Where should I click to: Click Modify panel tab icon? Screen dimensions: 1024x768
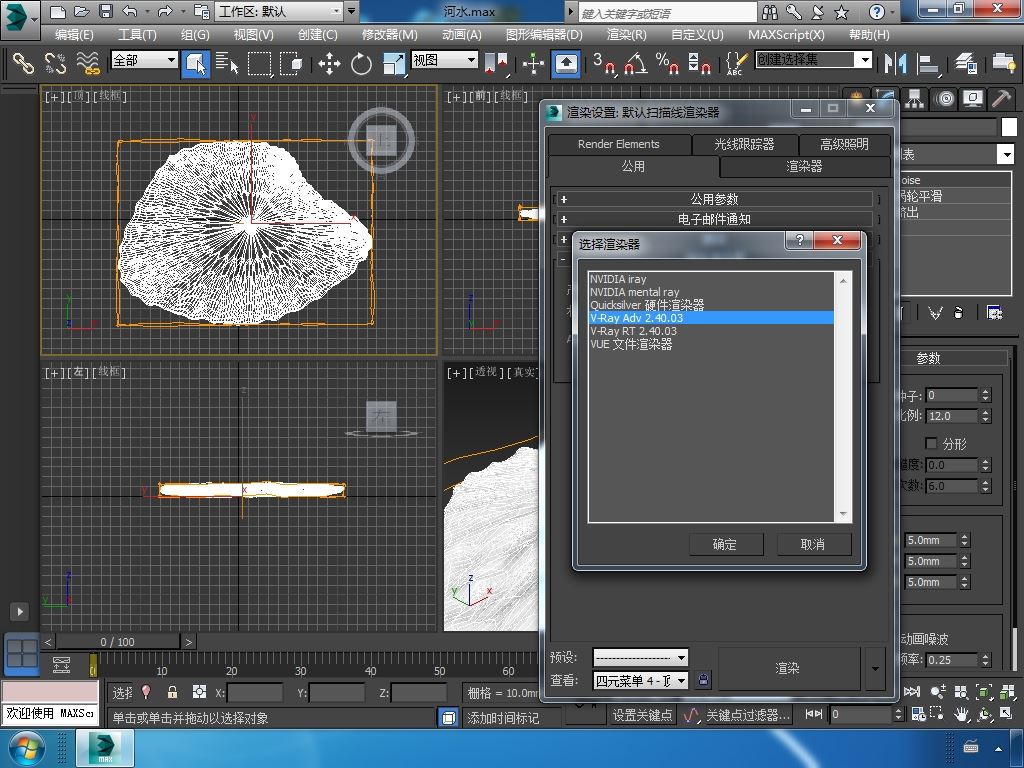[x=886, y=99]
